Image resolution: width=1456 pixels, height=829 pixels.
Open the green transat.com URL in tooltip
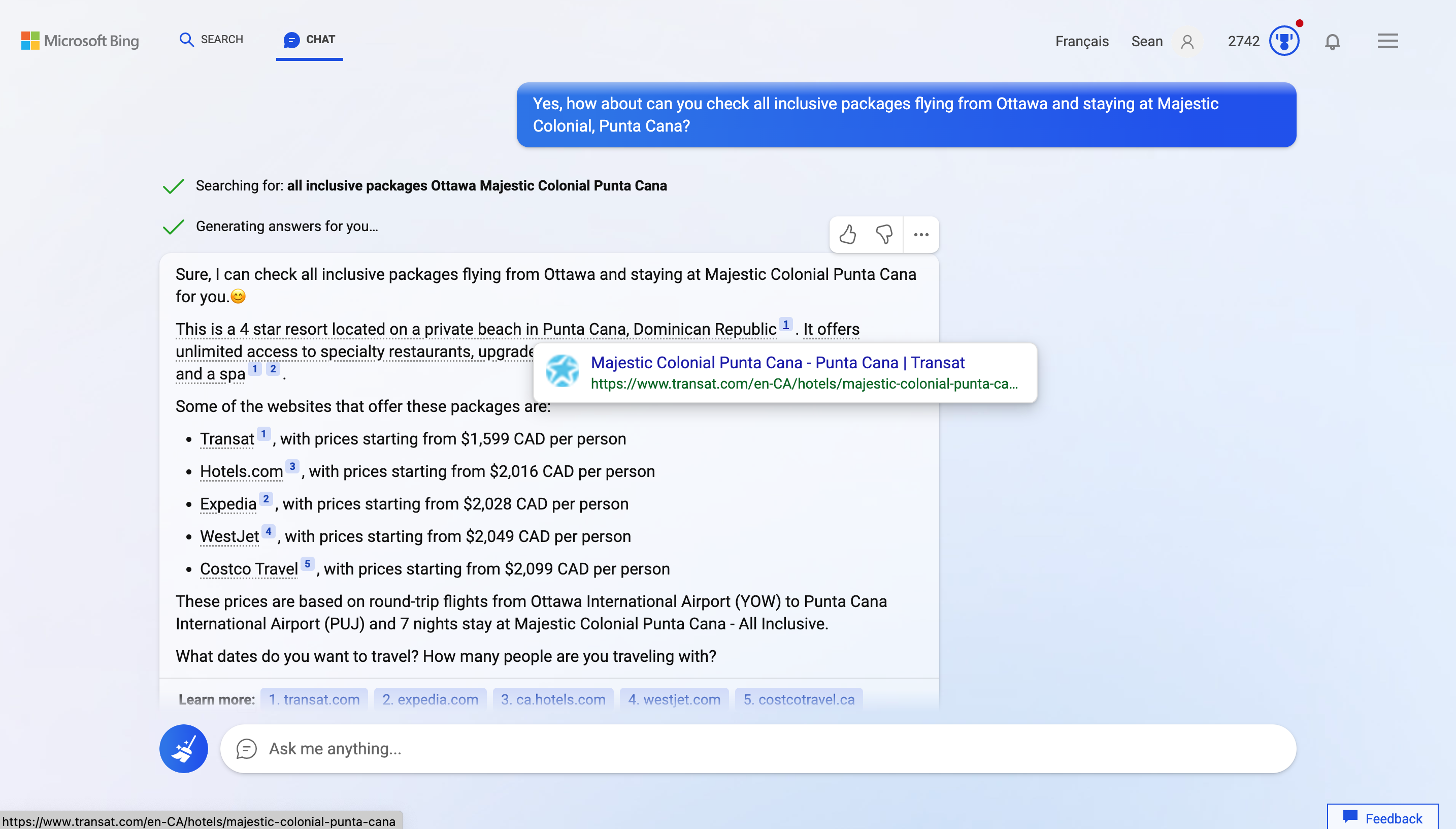[804, 384]
